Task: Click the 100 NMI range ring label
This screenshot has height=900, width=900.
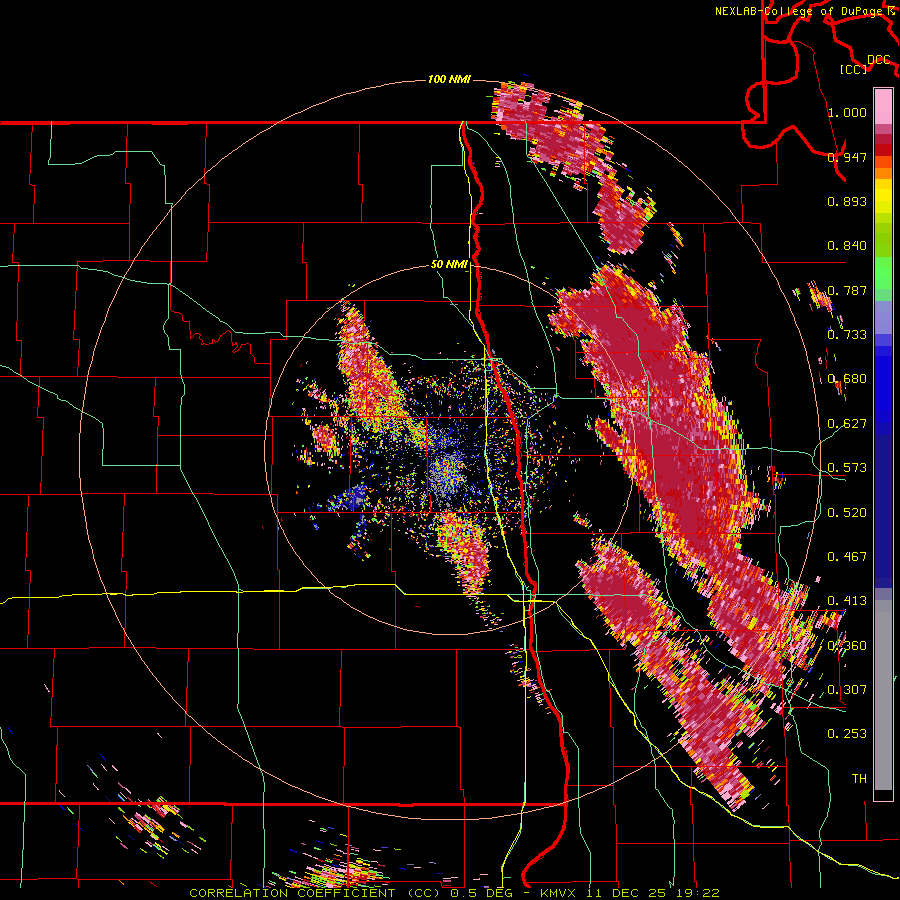Action: 449,79
